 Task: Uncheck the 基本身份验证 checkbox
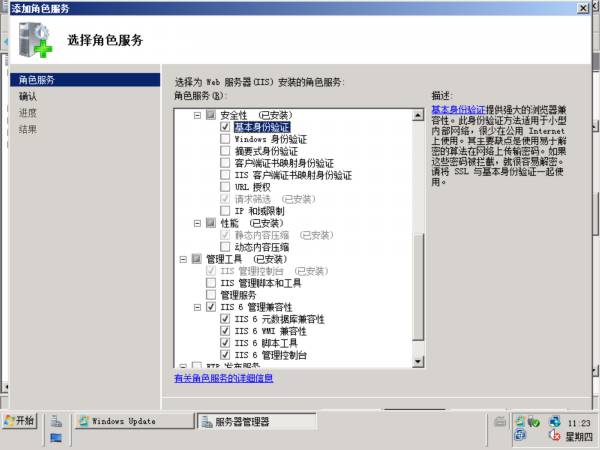225,127
